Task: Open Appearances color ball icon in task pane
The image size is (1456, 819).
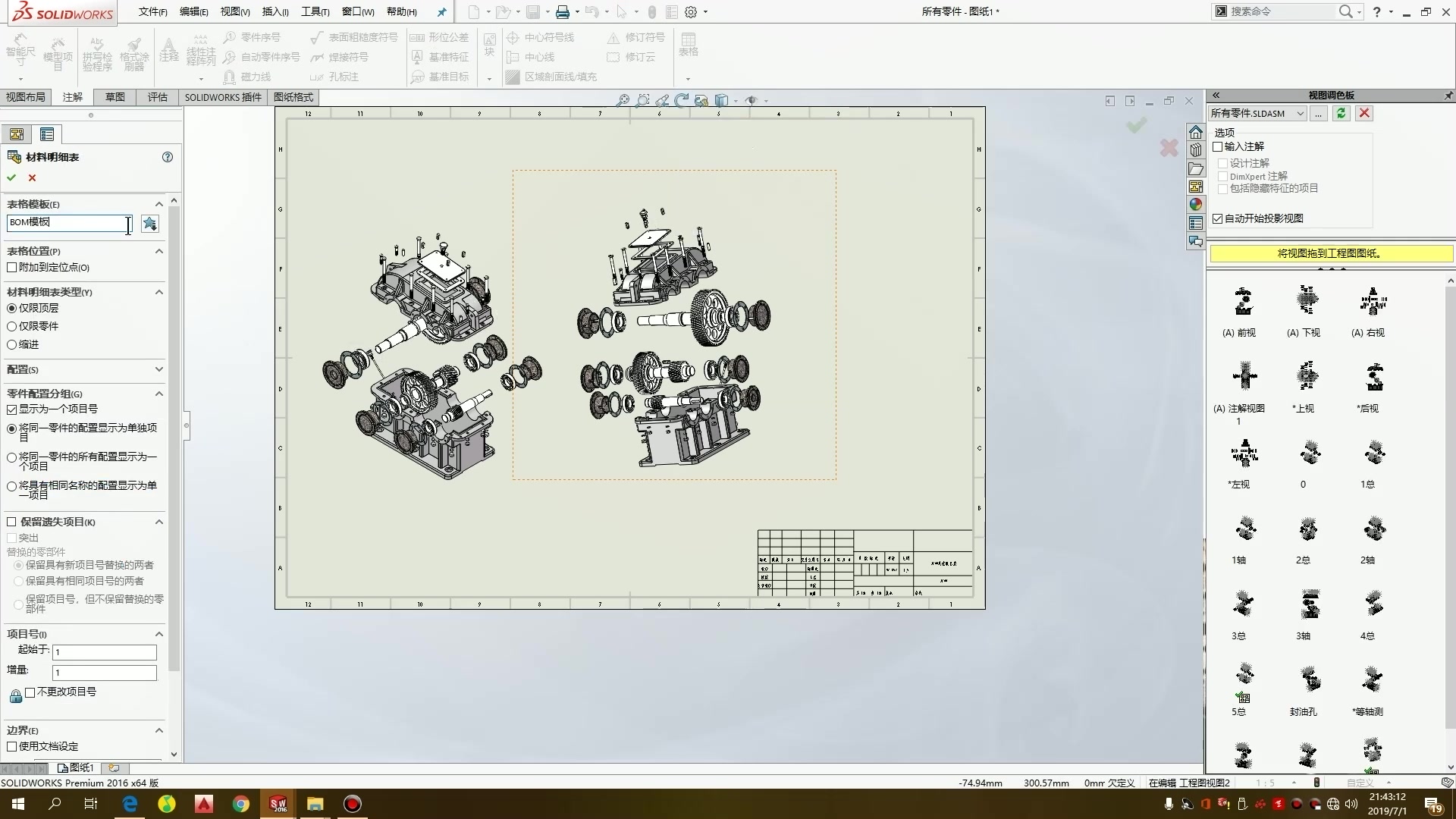Action: coord(1196,204)
